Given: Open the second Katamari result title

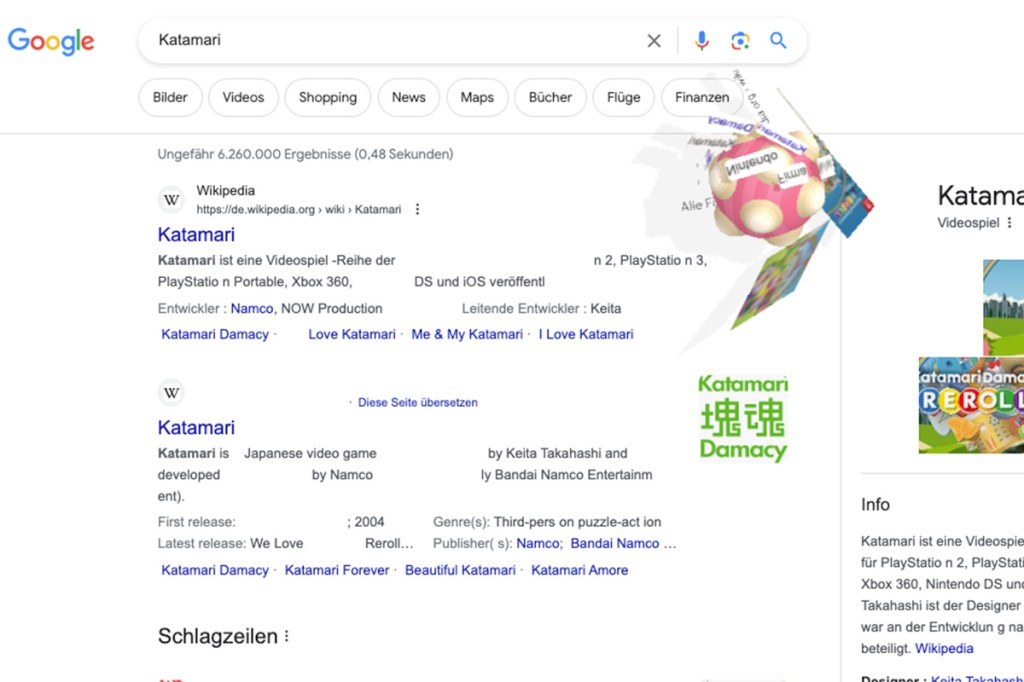Looking at the screenshot, I should 196,427.
